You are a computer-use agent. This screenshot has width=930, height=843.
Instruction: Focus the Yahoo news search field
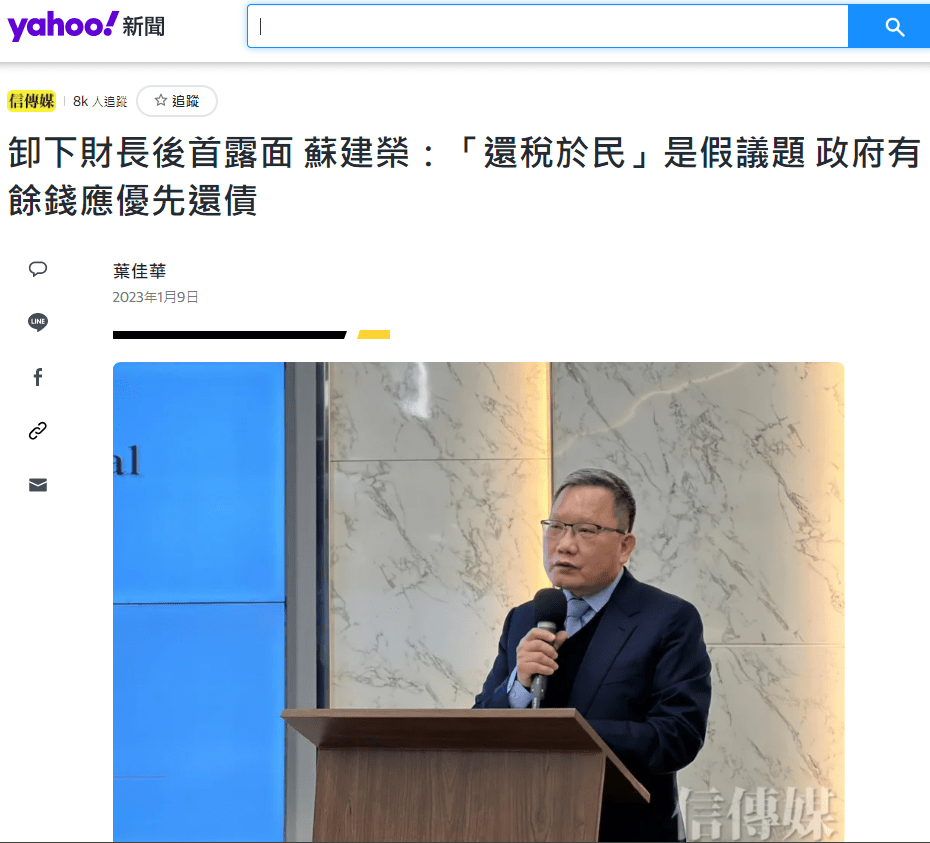(548, 26)
